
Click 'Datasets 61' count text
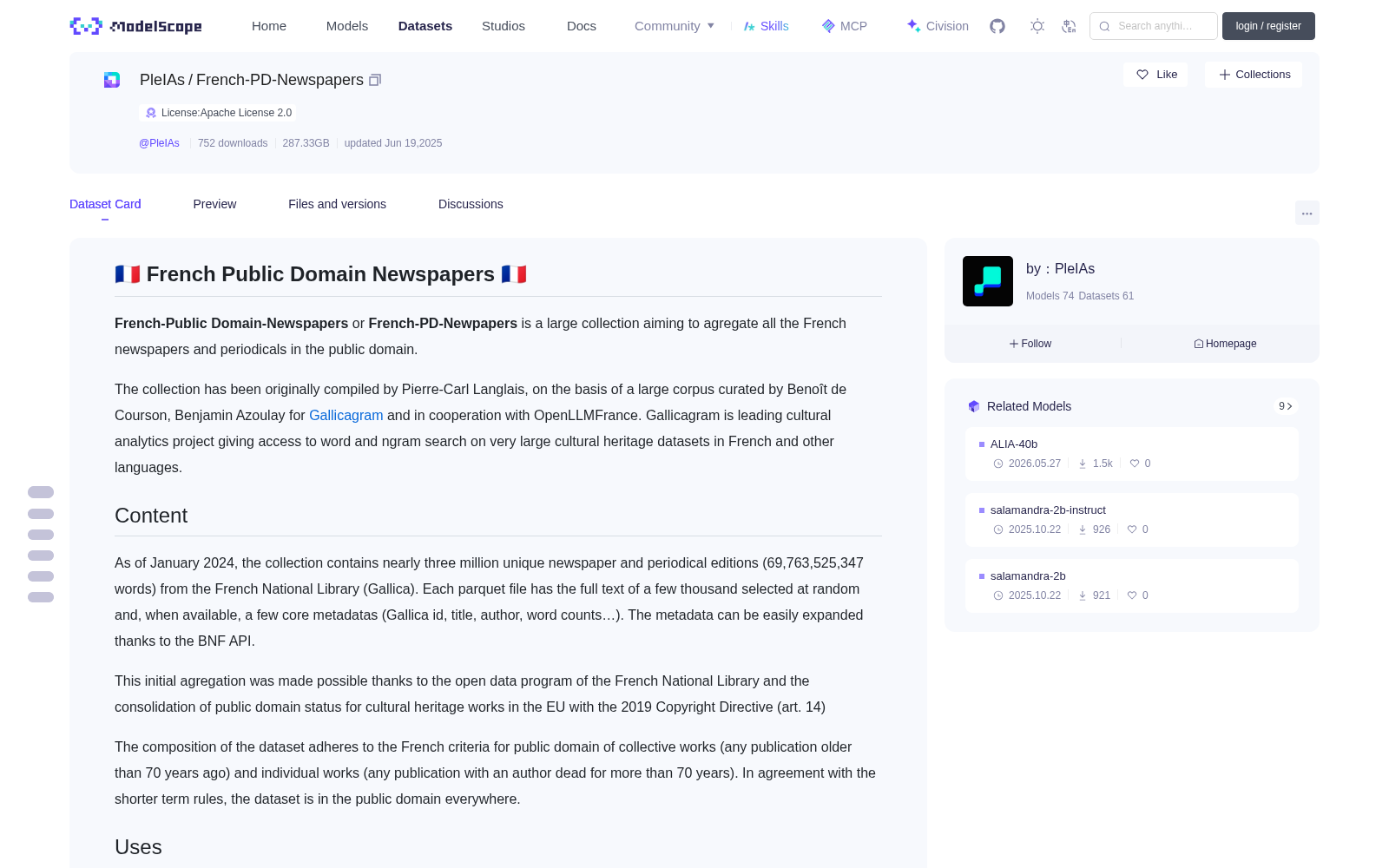1106,296
